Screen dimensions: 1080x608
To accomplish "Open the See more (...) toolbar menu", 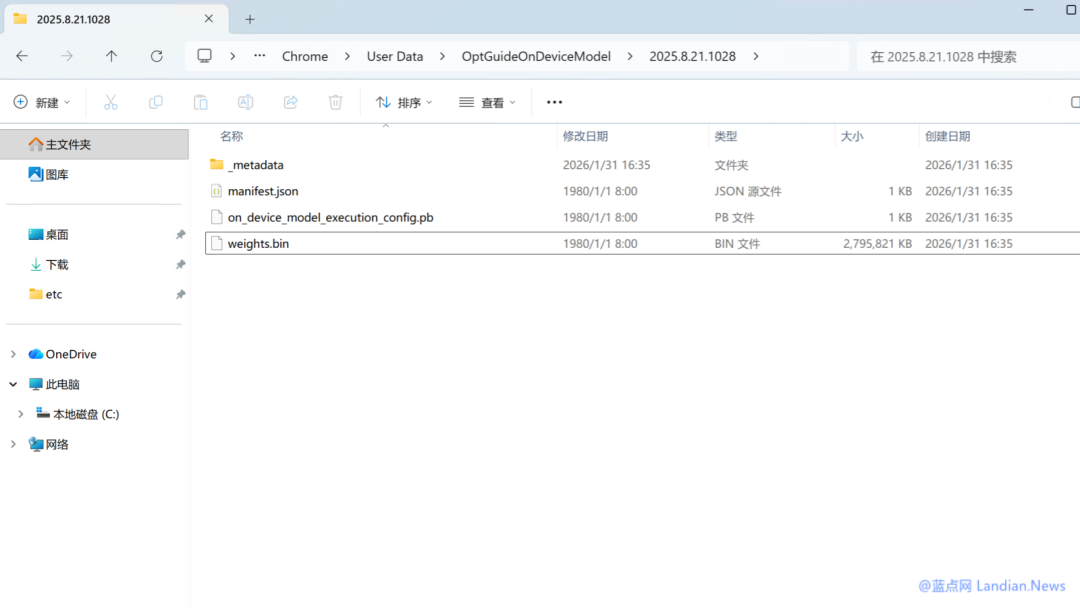I will point(554,101).
